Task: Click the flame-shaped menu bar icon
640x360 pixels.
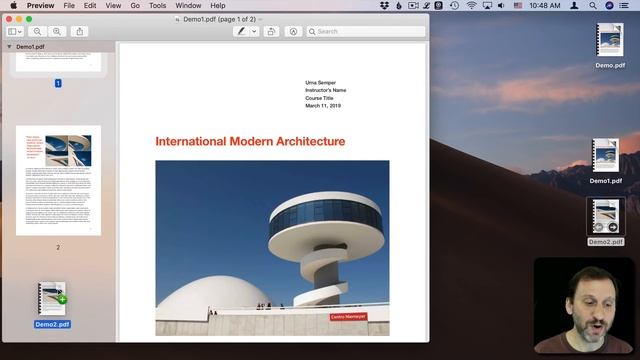Action: coord(399,5)
